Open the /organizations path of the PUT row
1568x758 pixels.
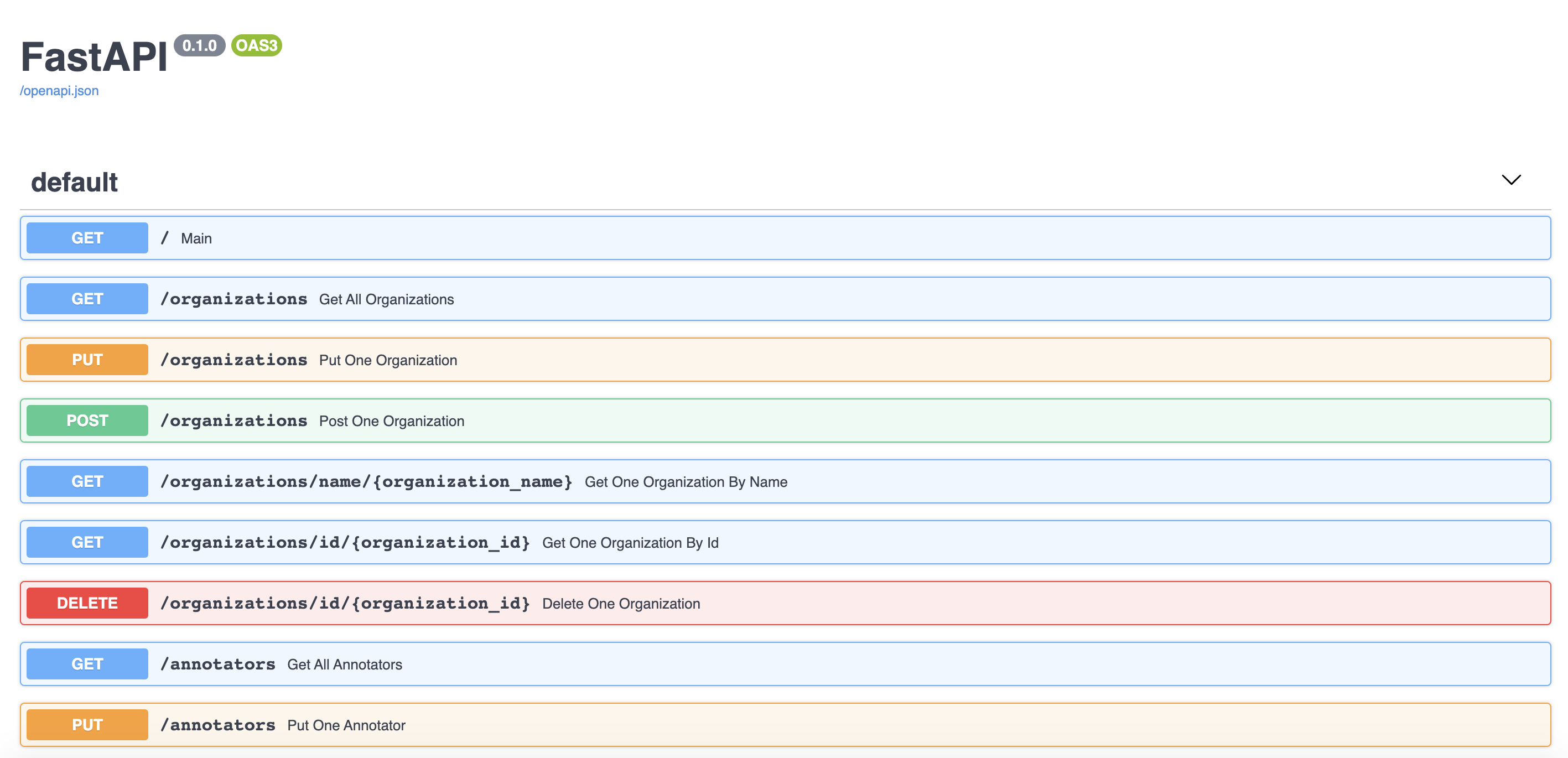[233, 360]
